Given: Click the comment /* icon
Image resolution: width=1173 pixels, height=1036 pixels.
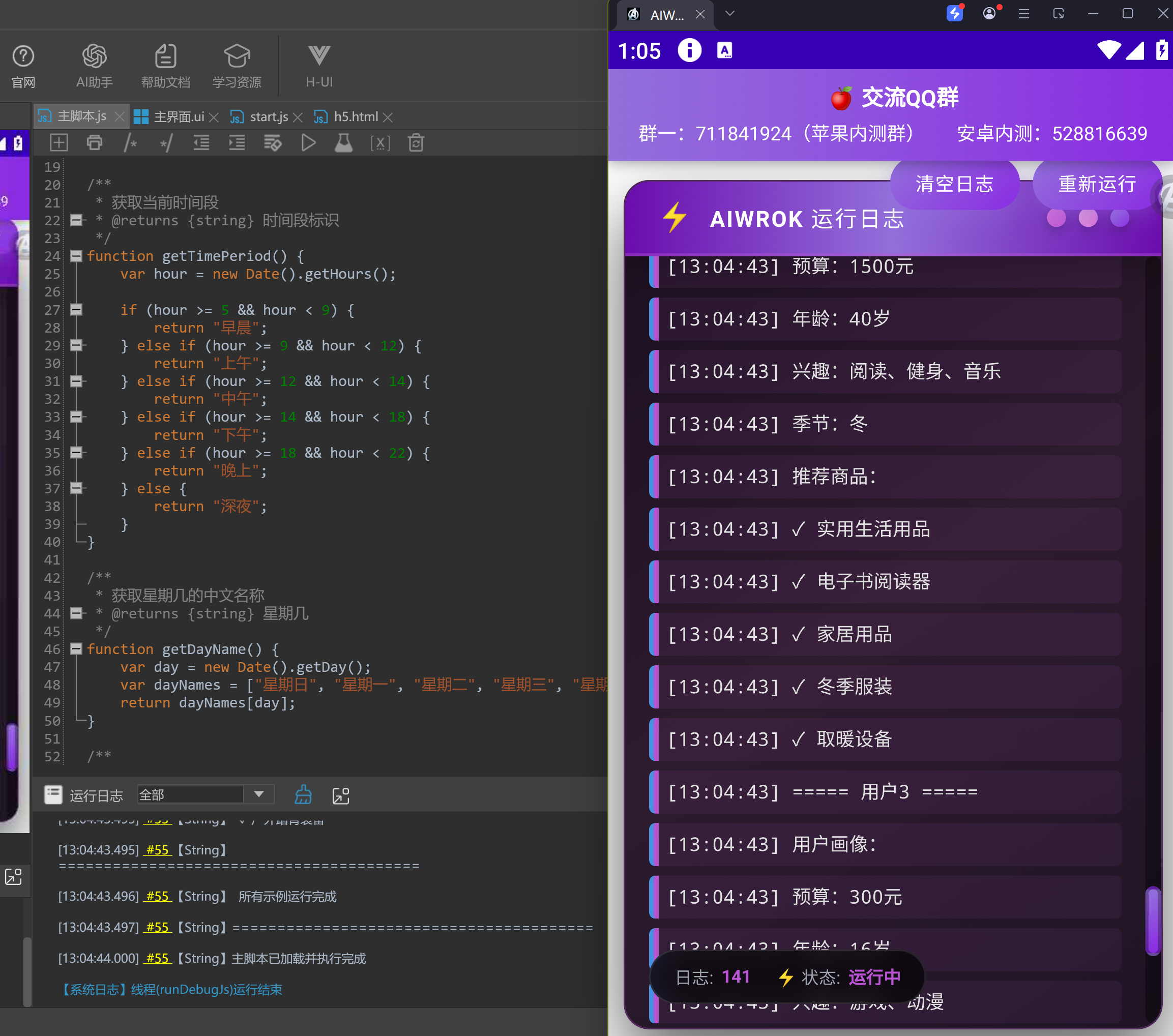Looking at the screenshot, I should click(x=130, y=142).
